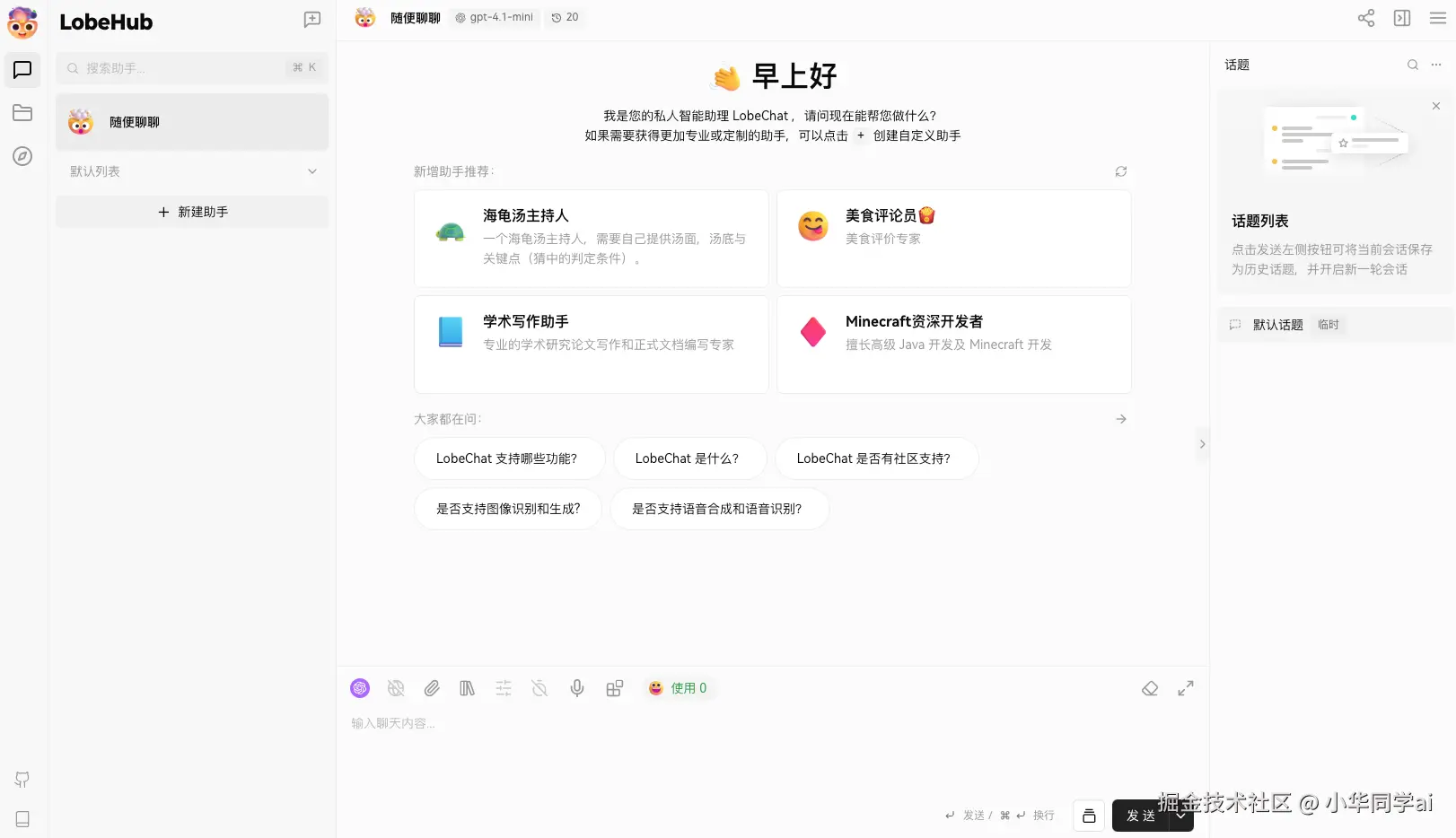Toggle web search globe icon

(396, 688)
